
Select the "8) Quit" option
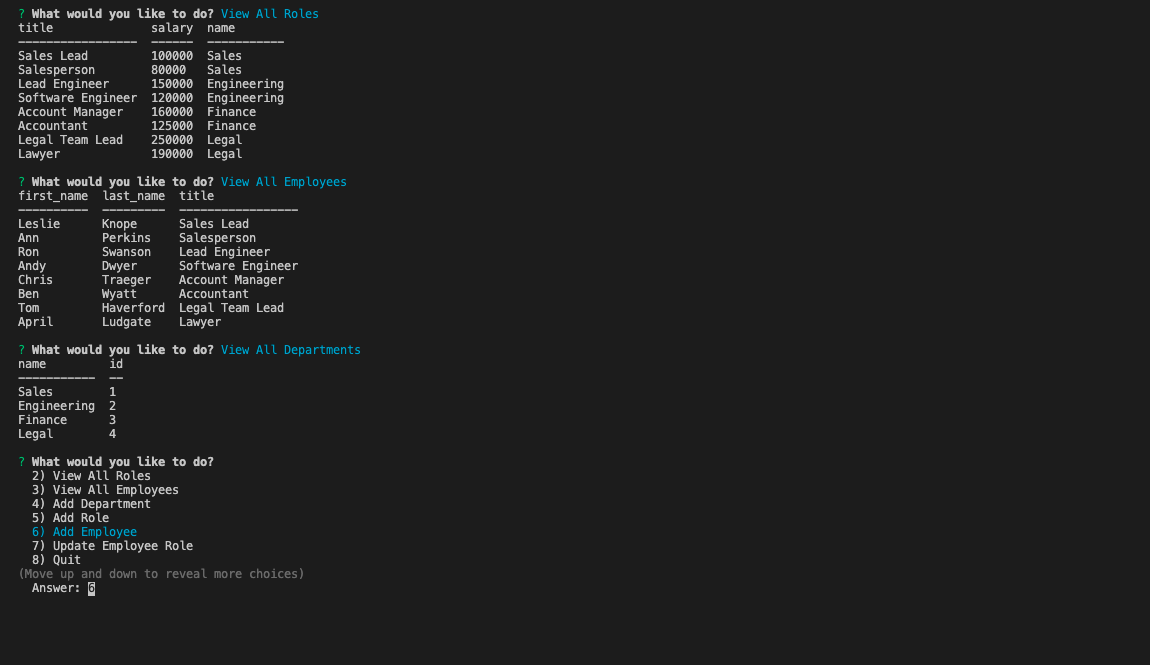(56, 559)
